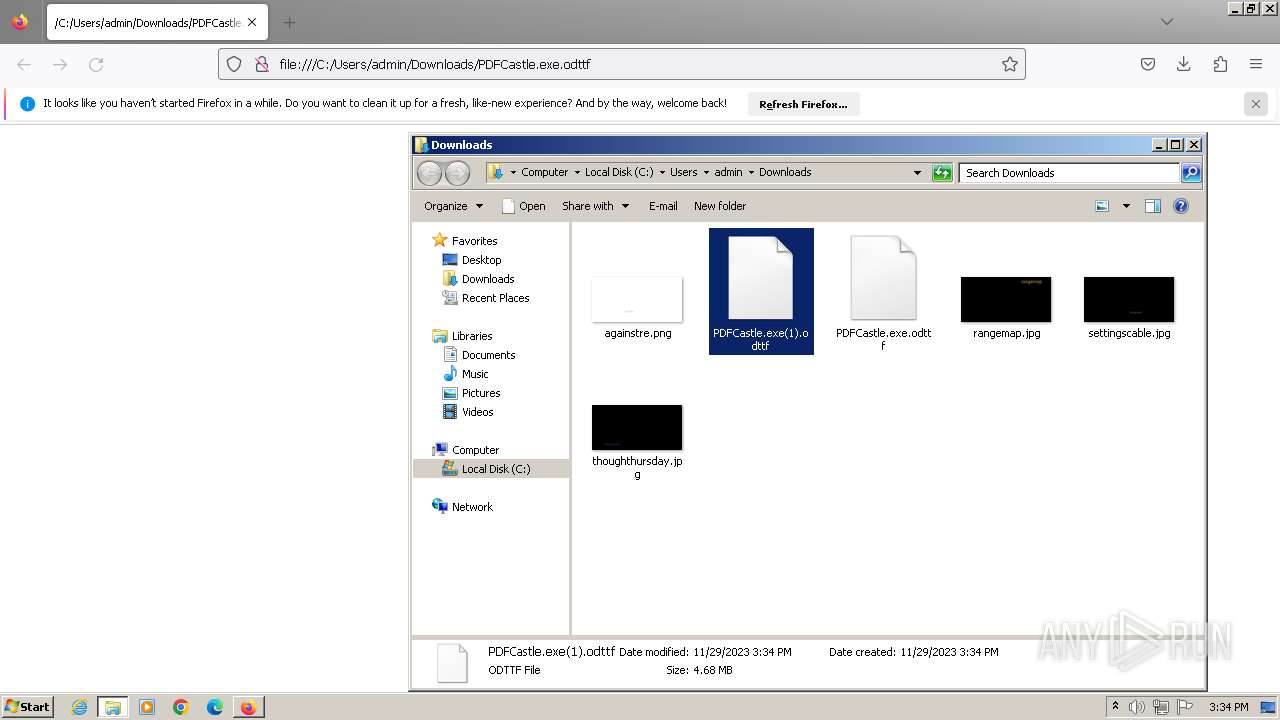
Task: Open the Firefox downloads panel
Action: [x=1184, y=64]
